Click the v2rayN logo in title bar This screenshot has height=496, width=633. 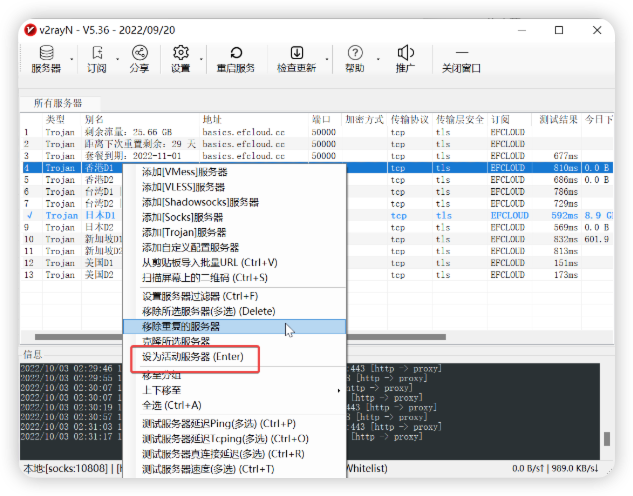click(30, 30)
